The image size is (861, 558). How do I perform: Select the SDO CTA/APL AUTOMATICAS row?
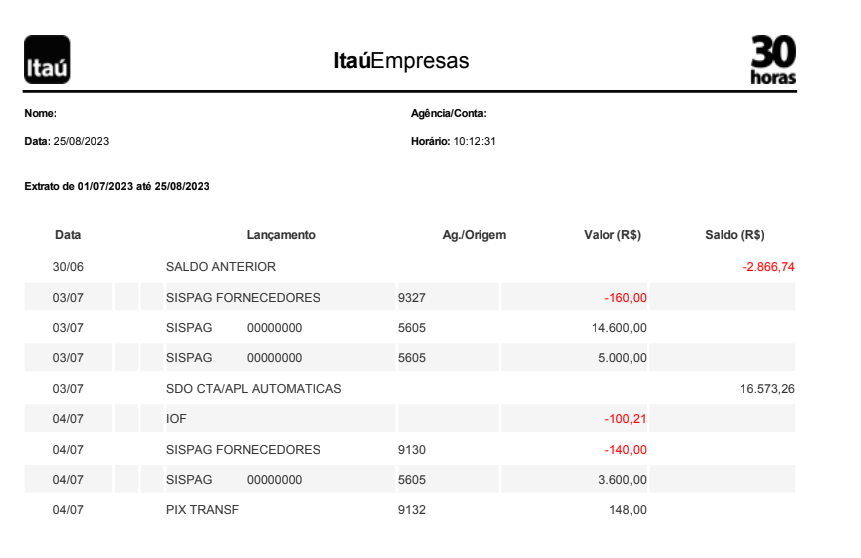click(x=410, y=388)
